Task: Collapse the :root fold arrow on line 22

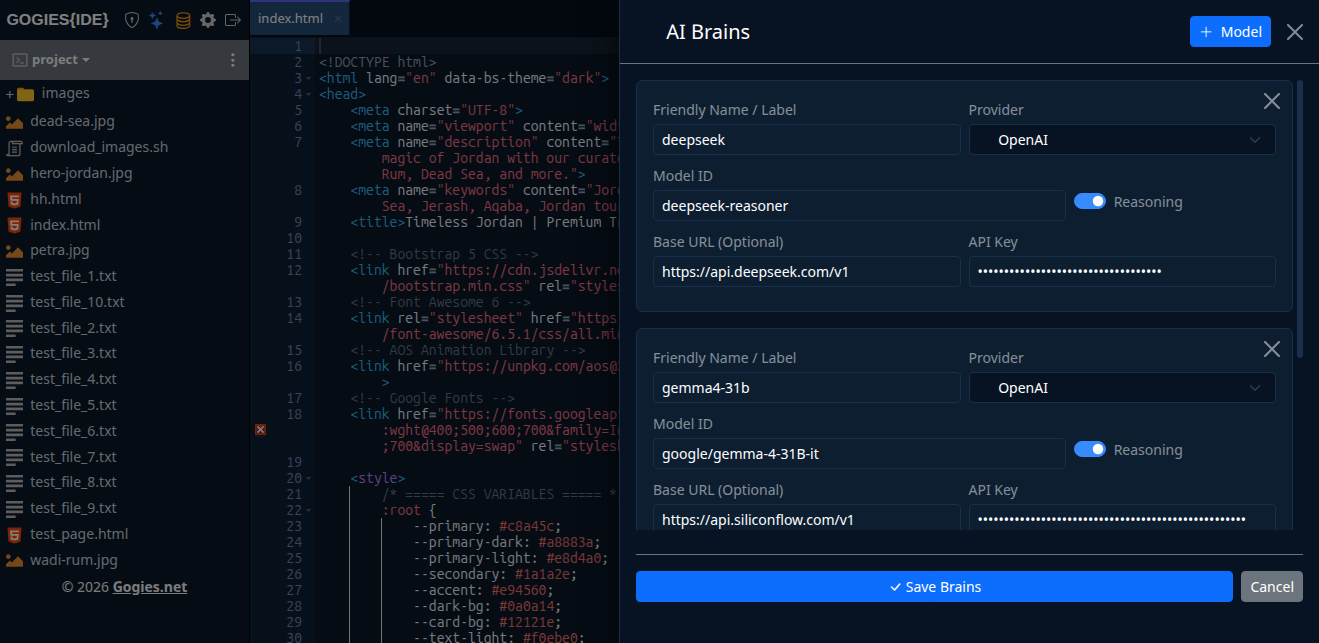Action: pyautogui.click(x=311, y=510)
